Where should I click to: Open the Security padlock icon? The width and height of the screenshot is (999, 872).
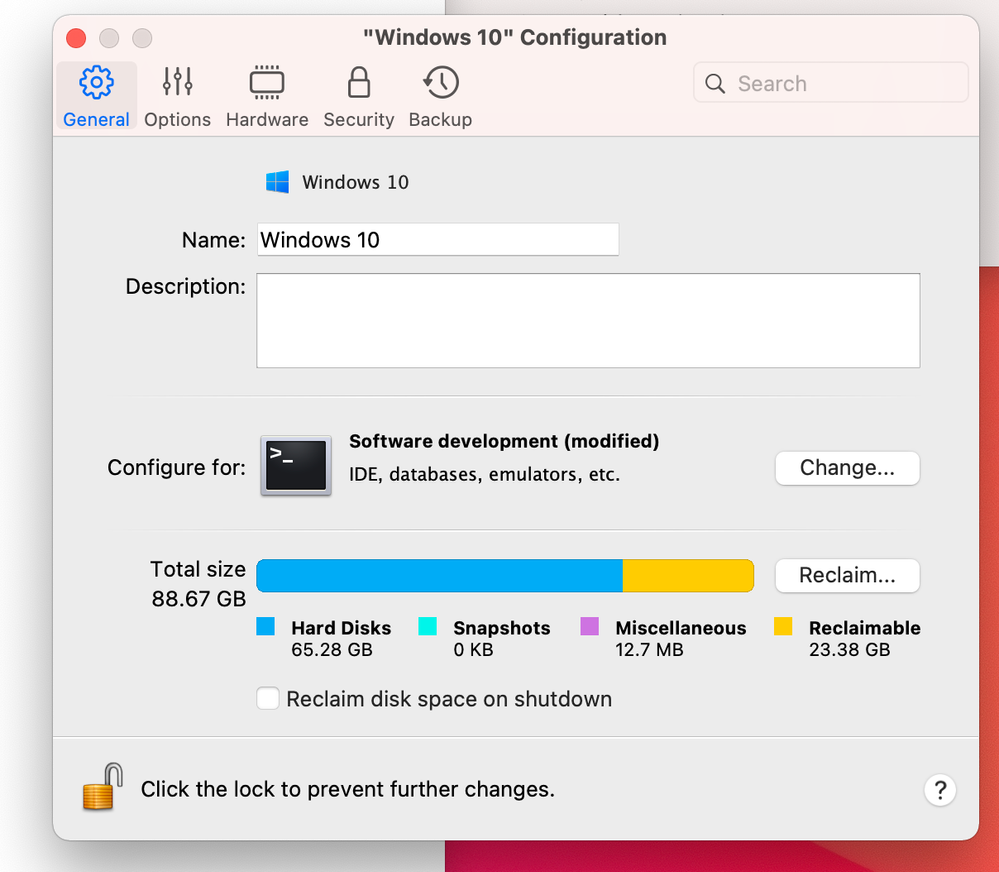358,83
